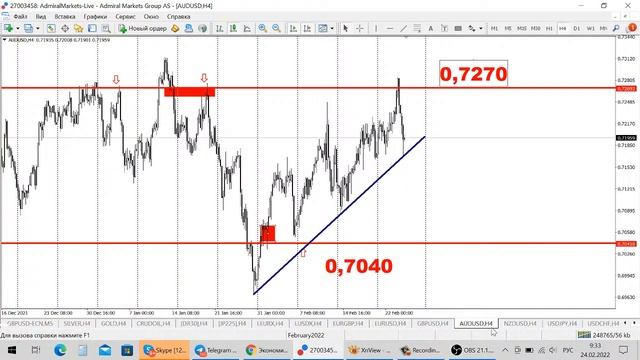Click the Templates toolbar icon
640x360 pixels.
322,28
